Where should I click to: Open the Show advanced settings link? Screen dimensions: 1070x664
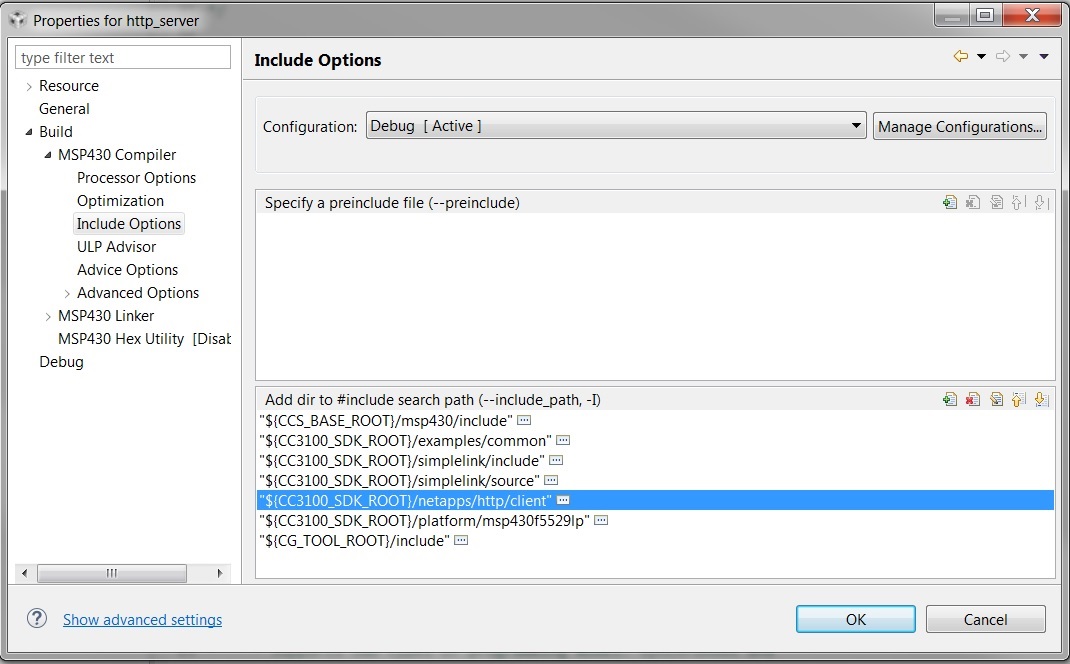tap(142, 620)
